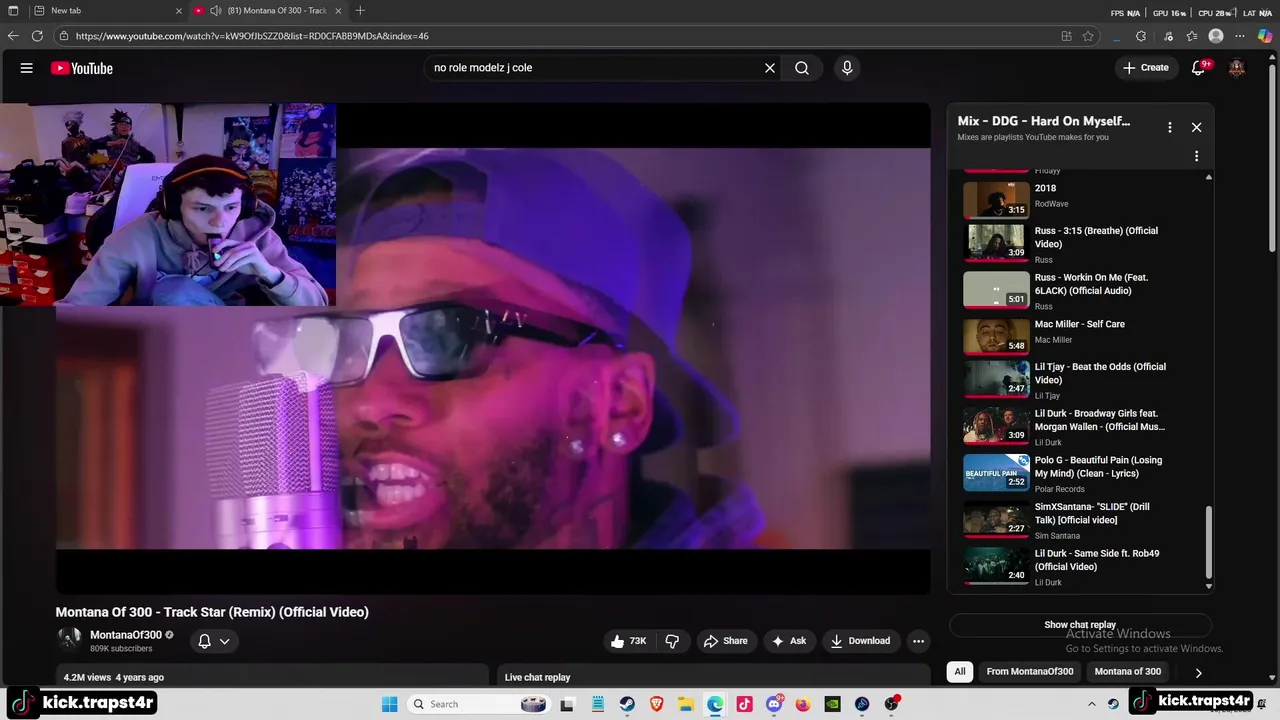This screenshot has width=1280, height=720.
Task: Share the video
Action: [725, 641]
